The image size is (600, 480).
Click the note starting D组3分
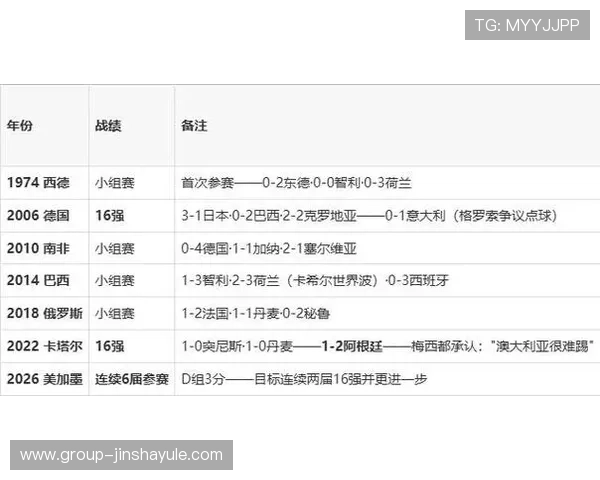point(304,379)
